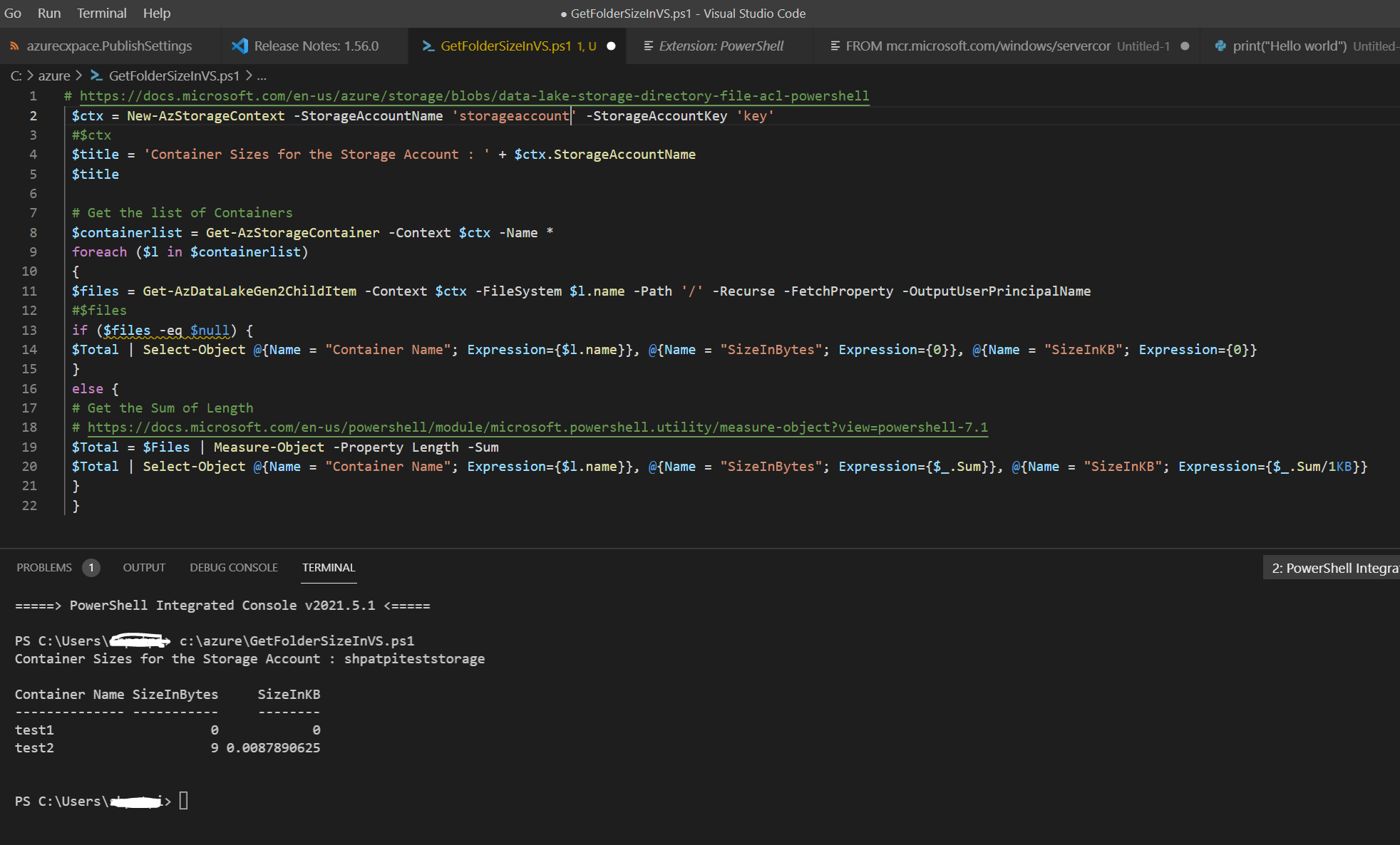Open the print("Hello world") Untitled tab
Image resolution: width=1400 pixels, height=845 pixels.
click(1301, 46)
